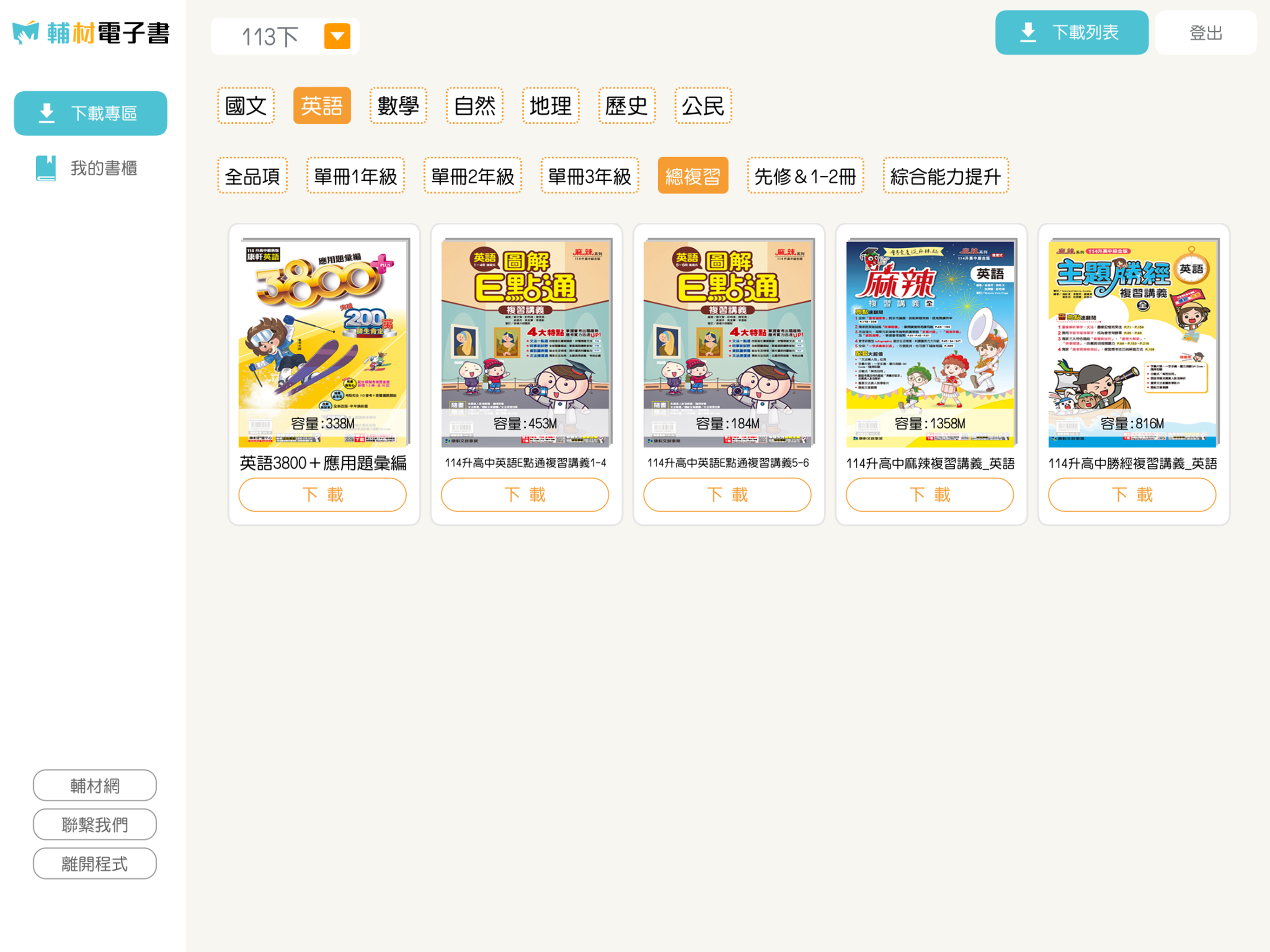This screenshot has height=952, width=1270.
Task: Open the orange semester dropdown arrow
Action: [337, 36]
